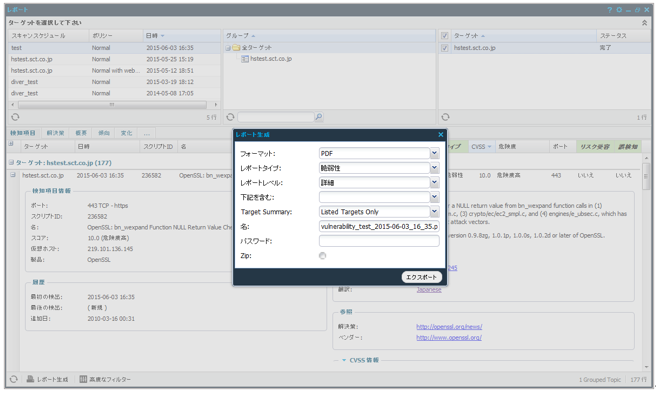Screen dimensions: 656x393
Task: Click the スキャンスケジュール column header
Action: 49,36
